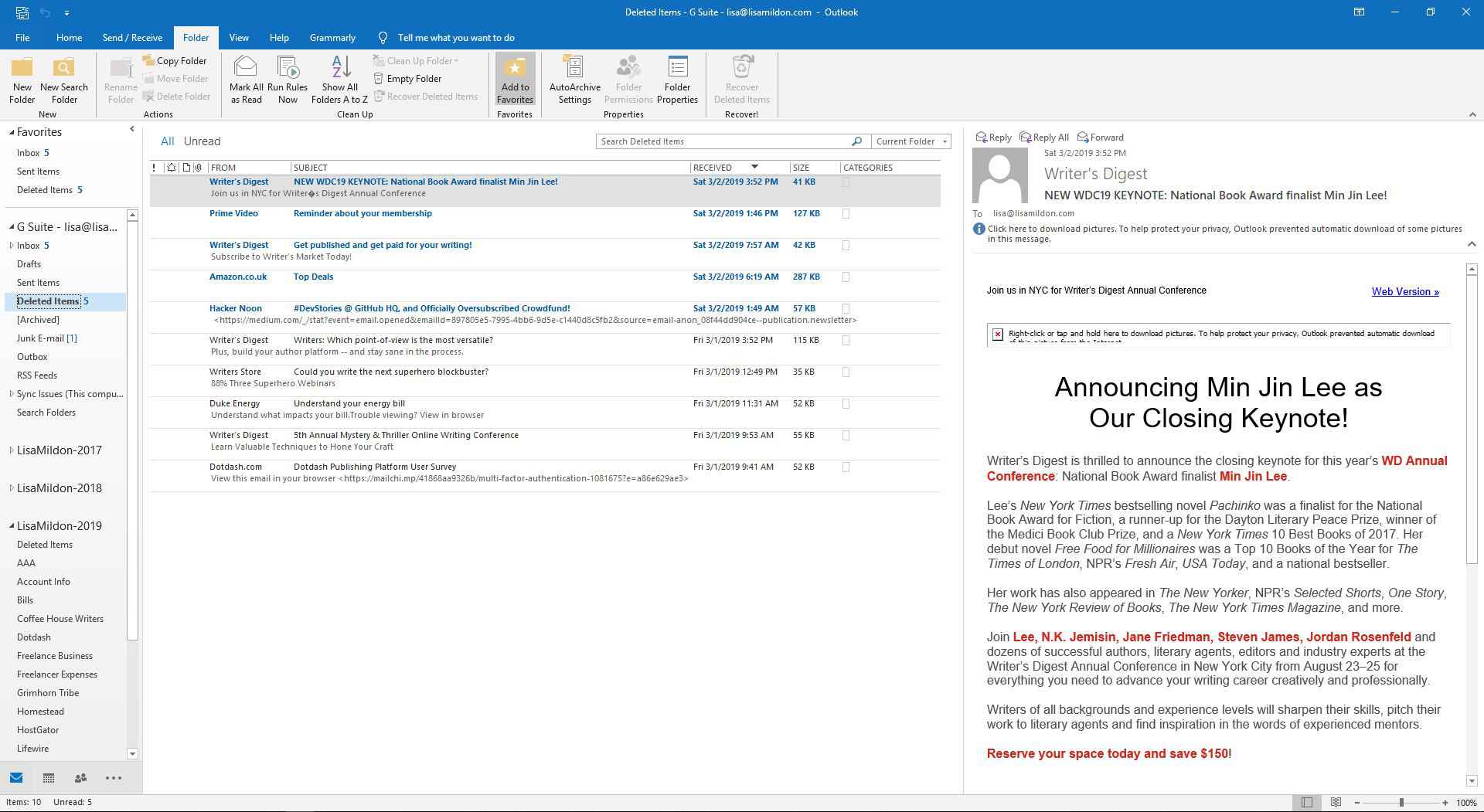1484x812 pixels.
Task: Switch to Mail view in navigation bar
Action: [16, 778]
